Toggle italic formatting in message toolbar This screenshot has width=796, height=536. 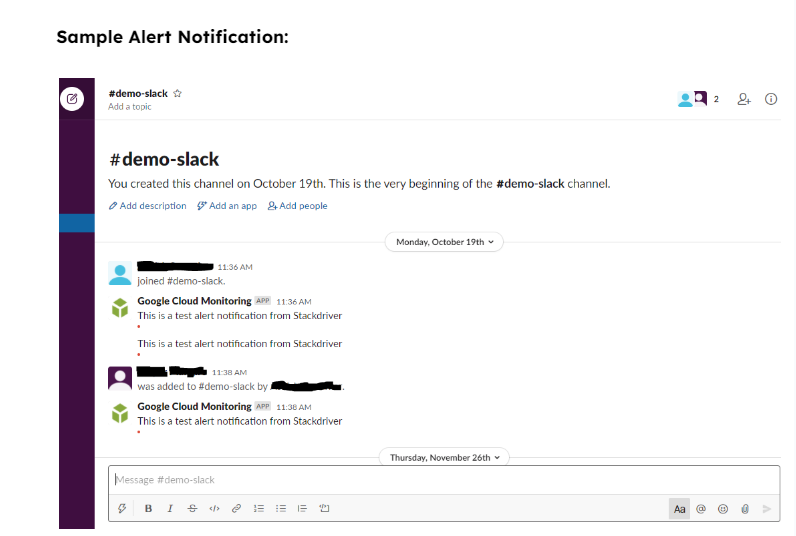[170, 509]
